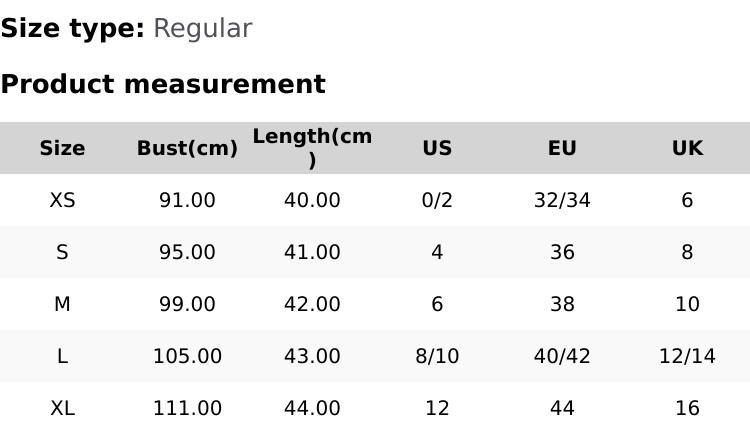Select the 0/2 US size cell
Screen dimensions: 750x434
point(437,200)
